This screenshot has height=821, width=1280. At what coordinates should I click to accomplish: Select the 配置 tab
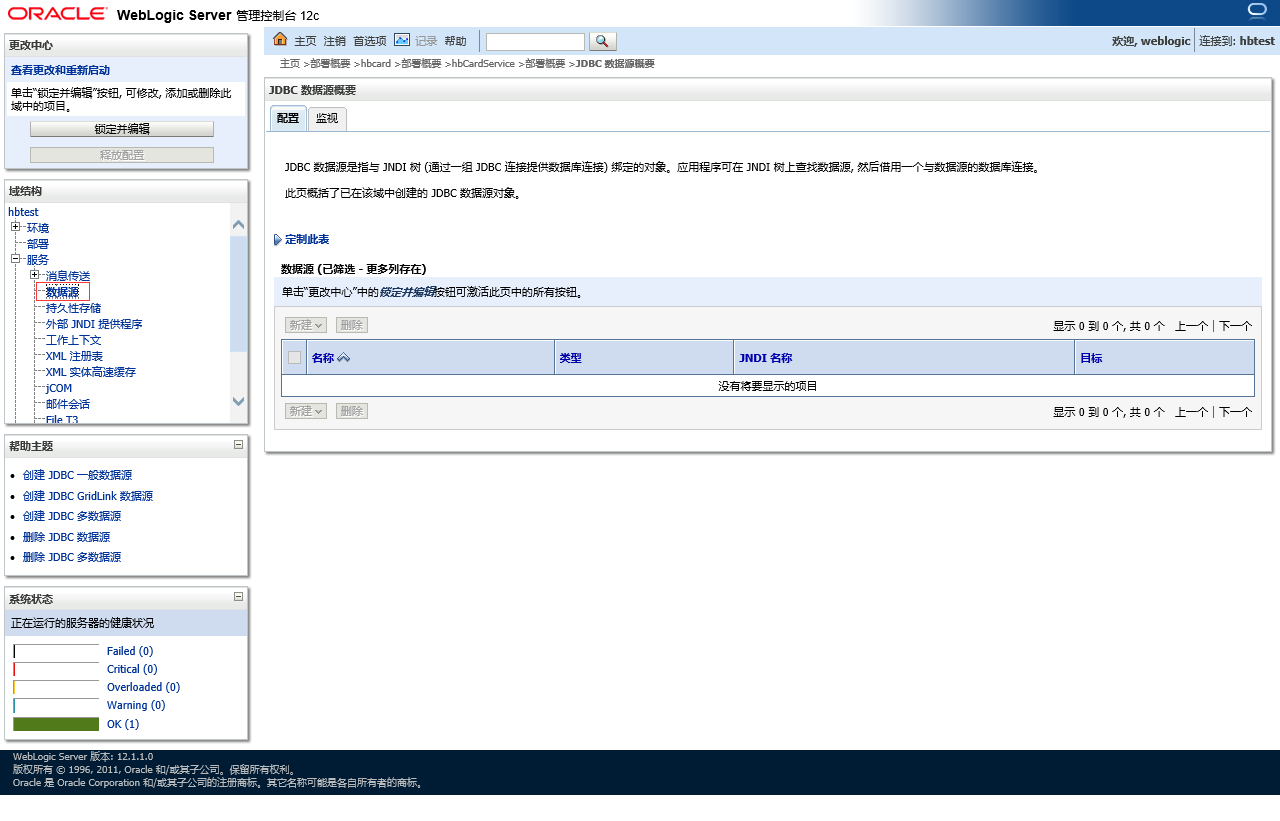point(288,118)
